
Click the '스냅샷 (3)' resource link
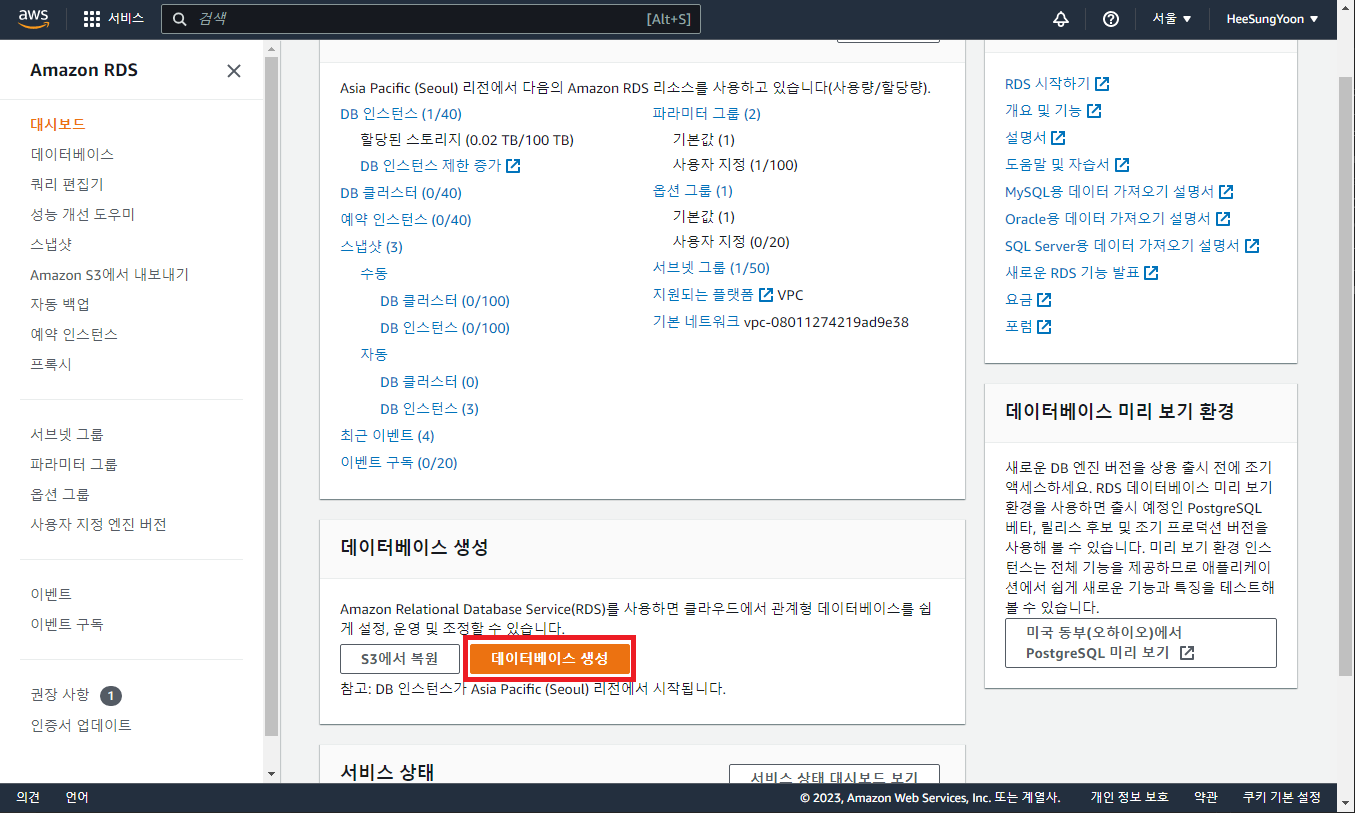pyautogui.click(x=371, y=247)
